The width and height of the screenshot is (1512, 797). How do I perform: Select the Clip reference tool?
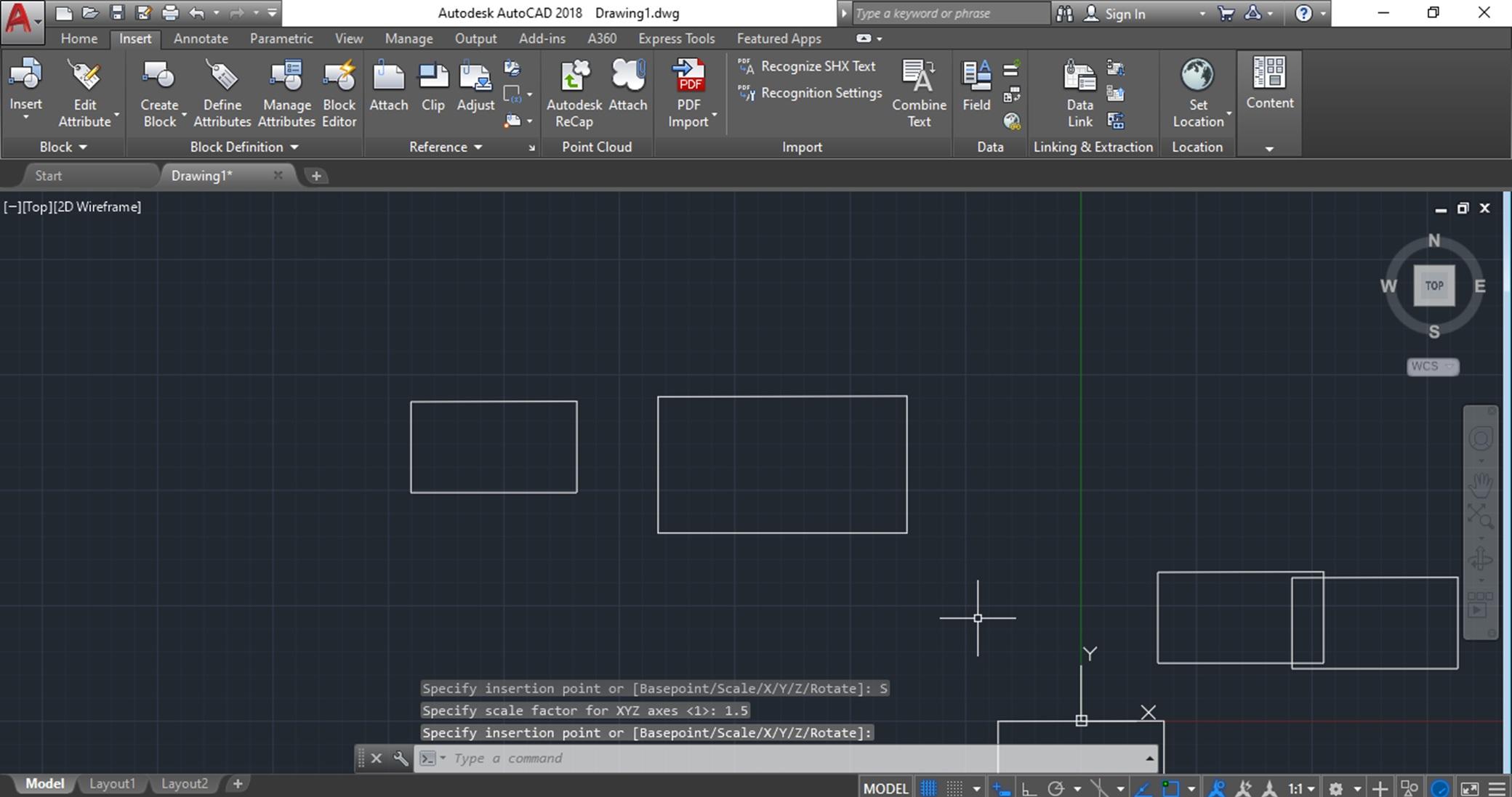[433, 86]
